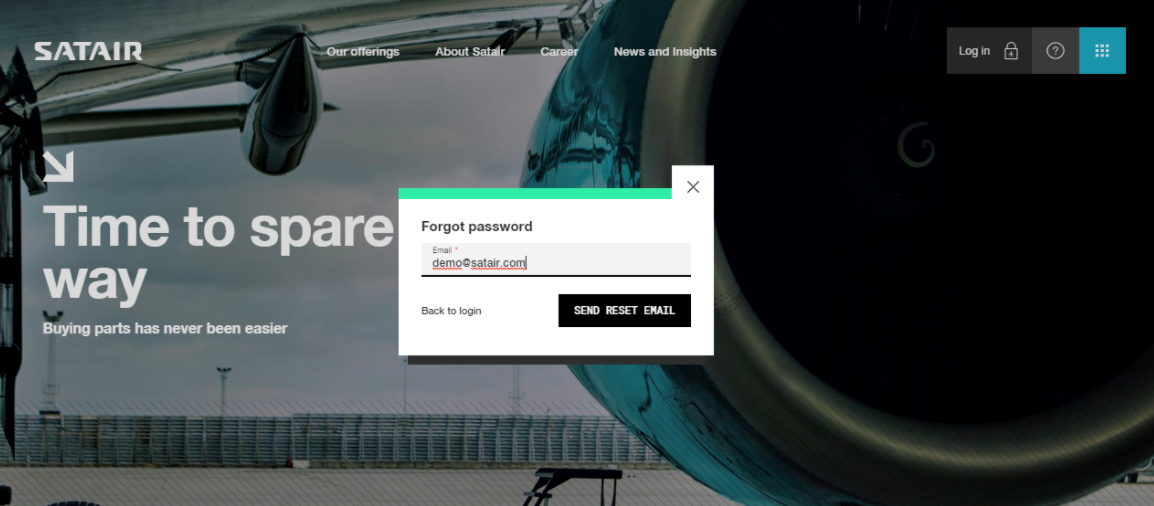Click Buying parts has never been easier text
Viewport: 1154px width, 506px height.
click(165, 328)
